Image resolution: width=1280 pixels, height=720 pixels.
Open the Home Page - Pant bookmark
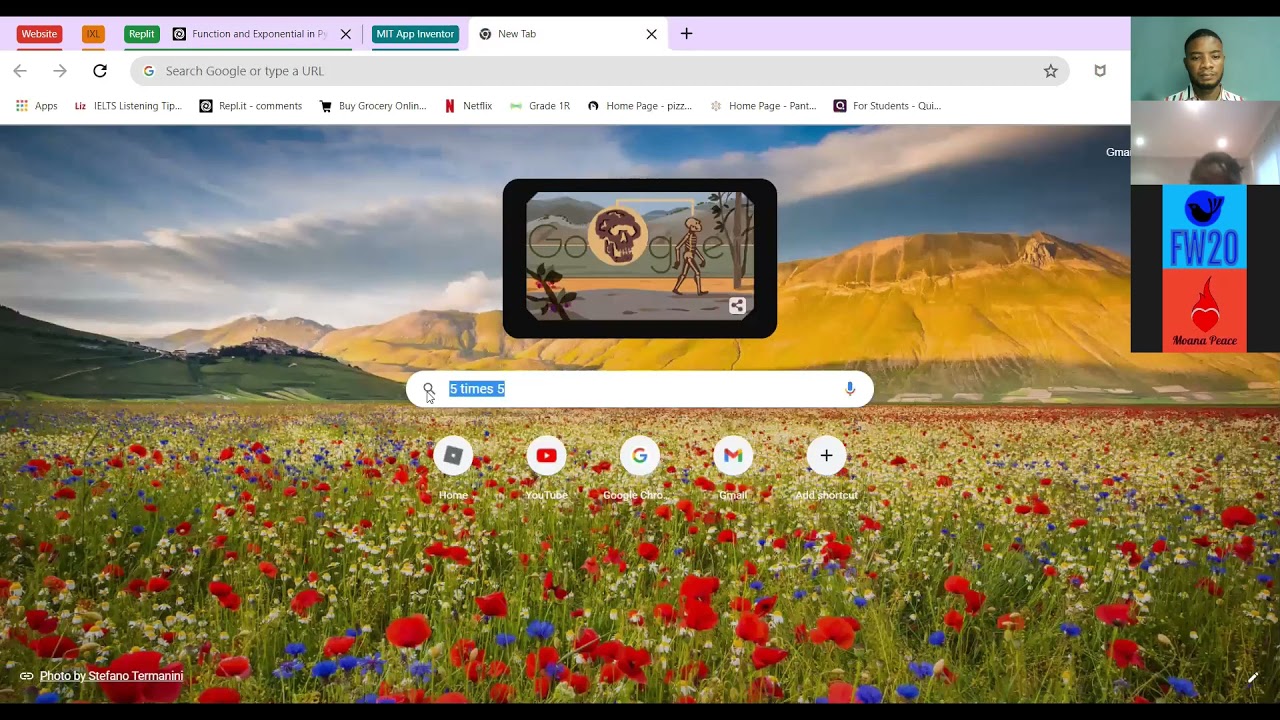pyautogui.click(x=763, y=106)
